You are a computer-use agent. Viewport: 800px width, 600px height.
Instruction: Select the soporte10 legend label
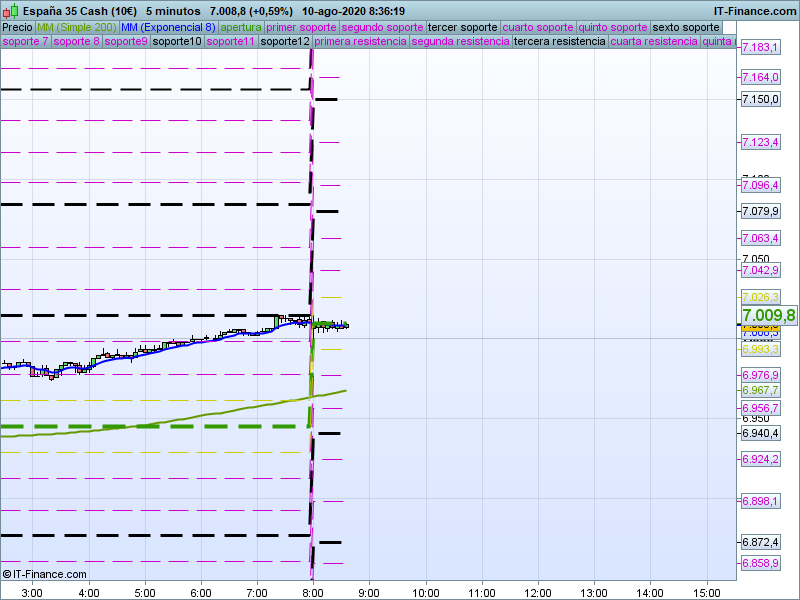coord(177,42)
